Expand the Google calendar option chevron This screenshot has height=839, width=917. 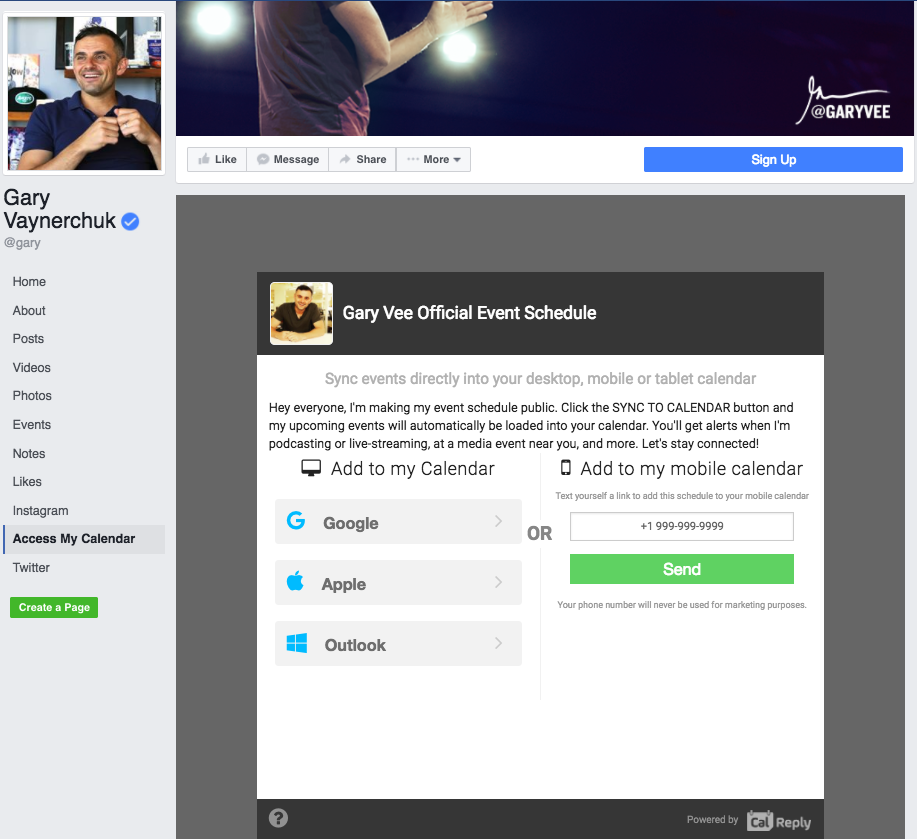(498, 521)
